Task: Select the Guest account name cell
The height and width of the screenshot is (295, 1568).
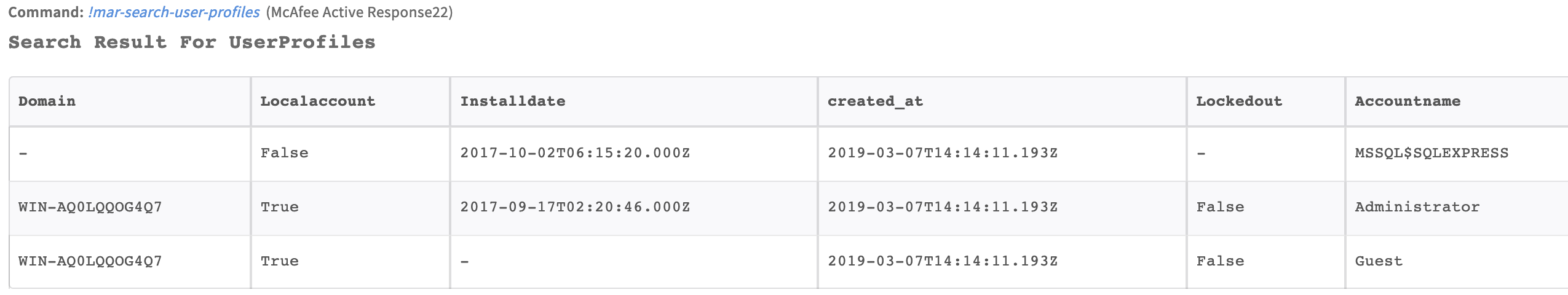Action: click(1378, 261)
